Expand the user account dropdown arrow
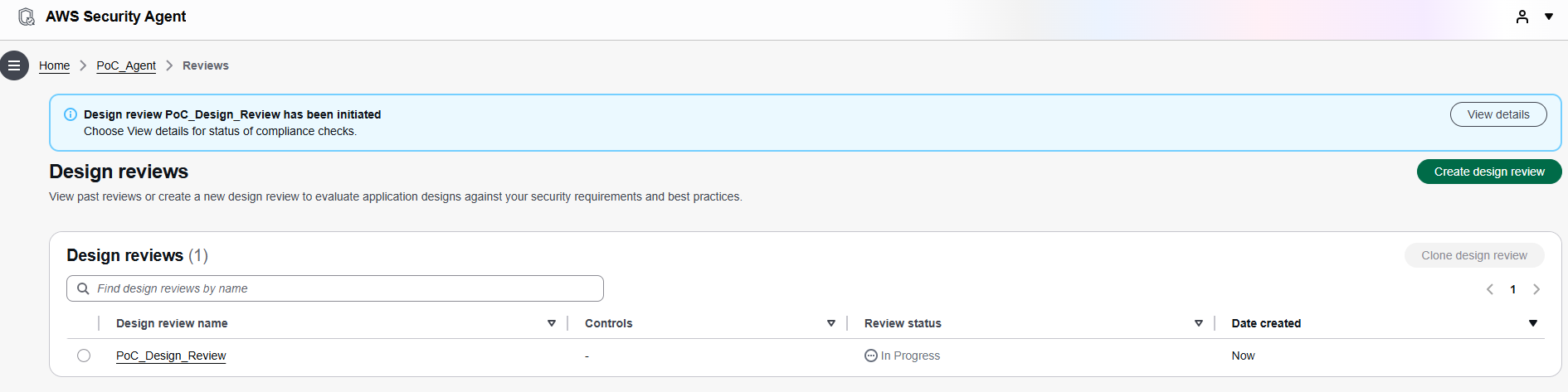 click(x=1549, y=17)
